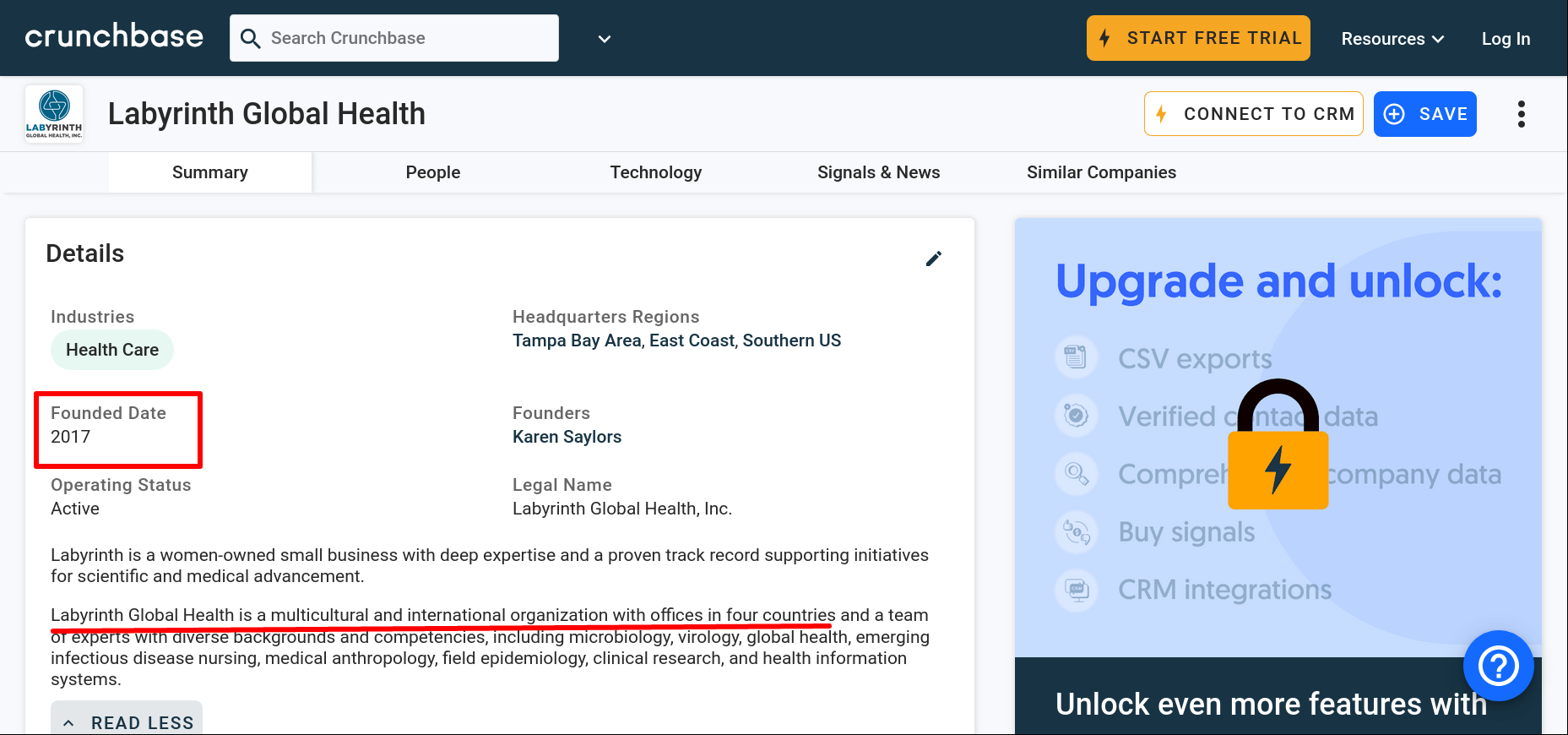Open the Southern US region link
The image size is (1568, 735).
792,340
